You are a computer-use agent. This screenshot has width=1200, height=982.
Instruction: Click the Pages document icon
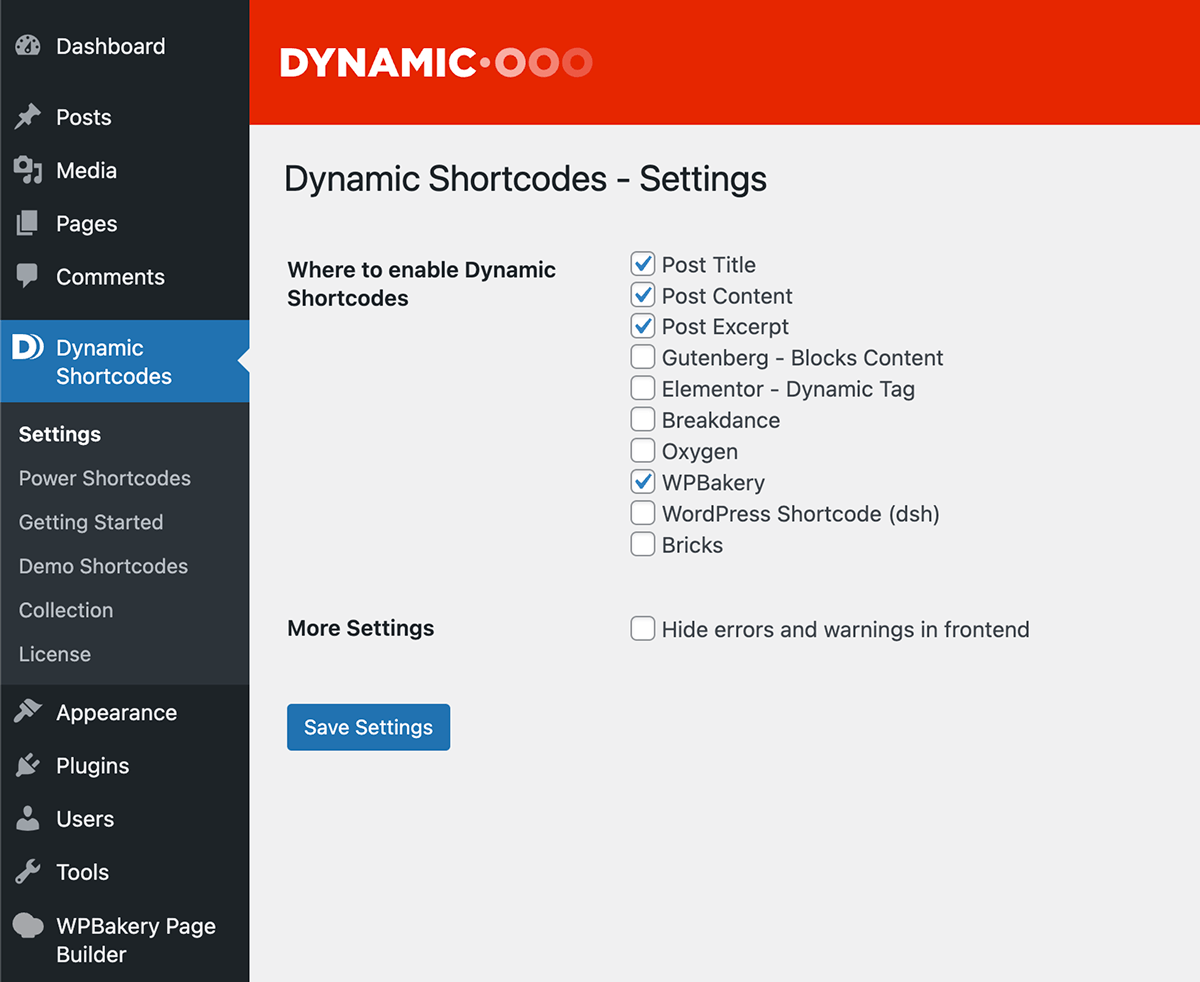click(28, 224)
